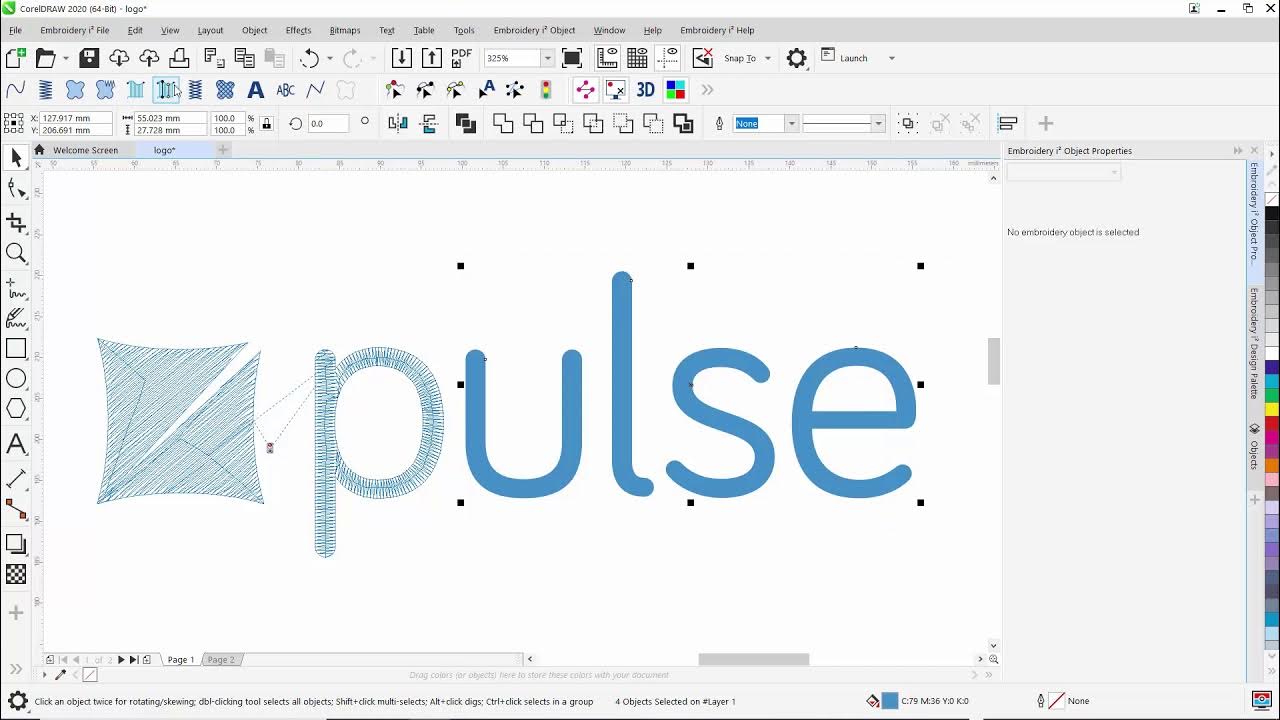Click the Full-screen preview icon
Viewport: 1280px width, 720px height.
click(572, 58)
